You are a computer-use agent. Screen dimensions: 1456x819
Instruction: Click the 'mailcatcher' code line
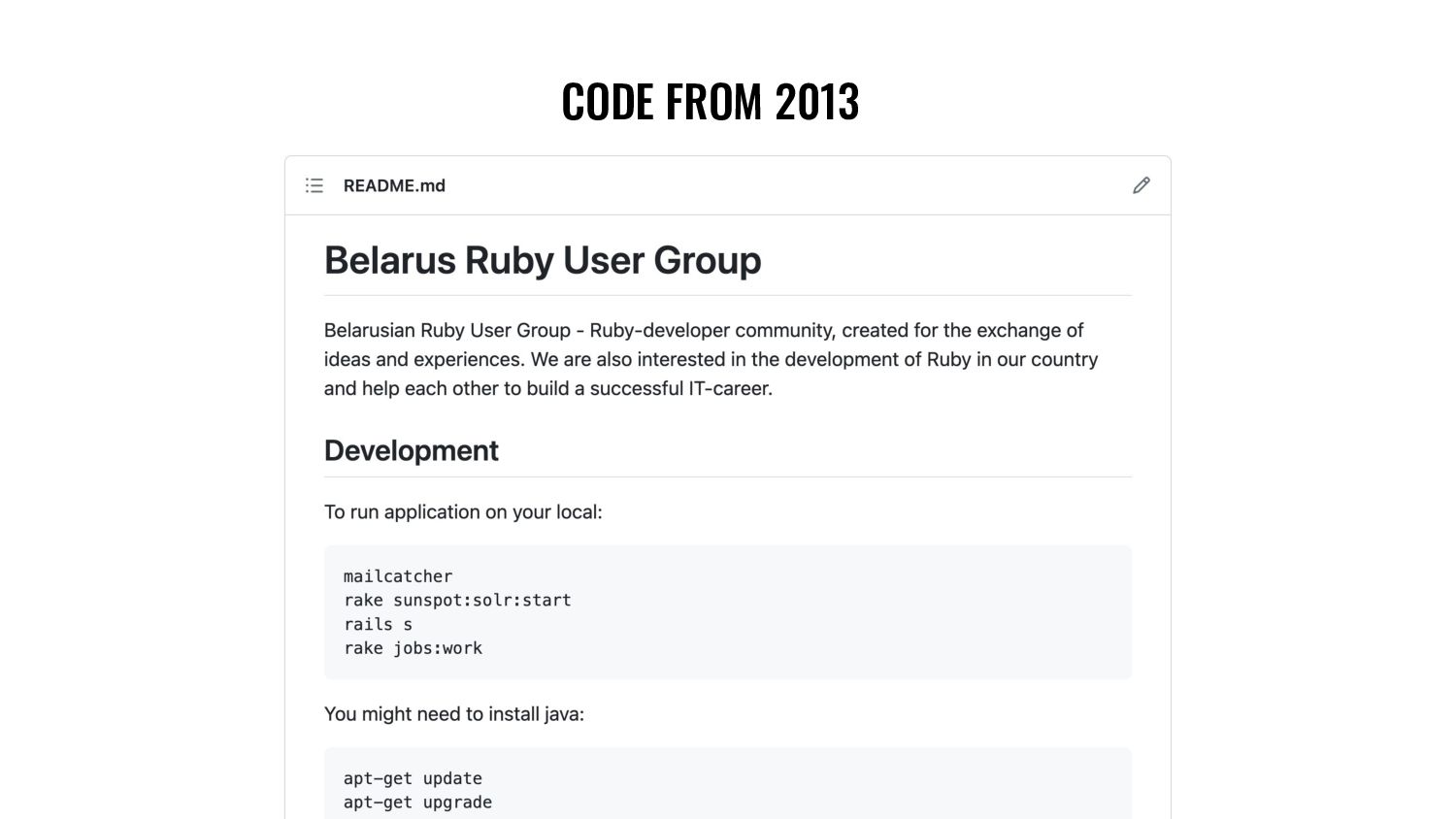point(398,576)
